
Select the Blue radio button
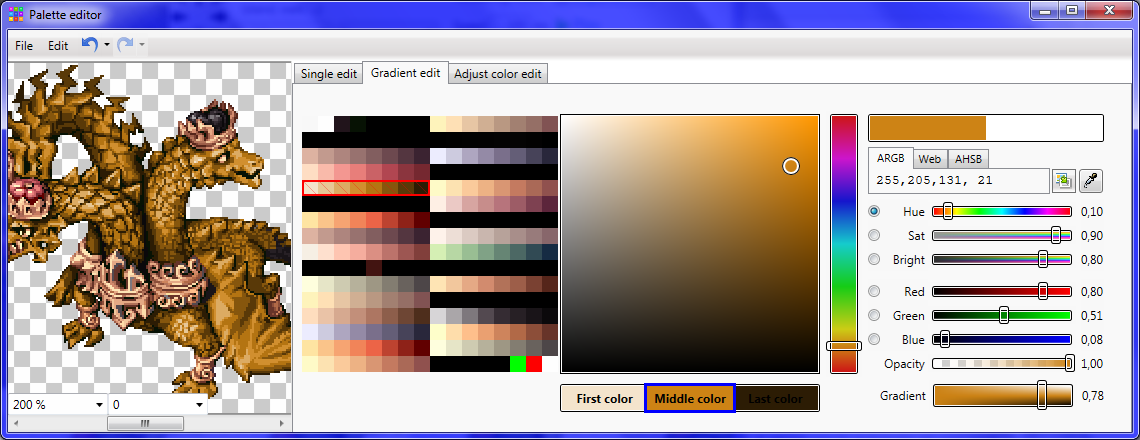[x=874, y=340]
